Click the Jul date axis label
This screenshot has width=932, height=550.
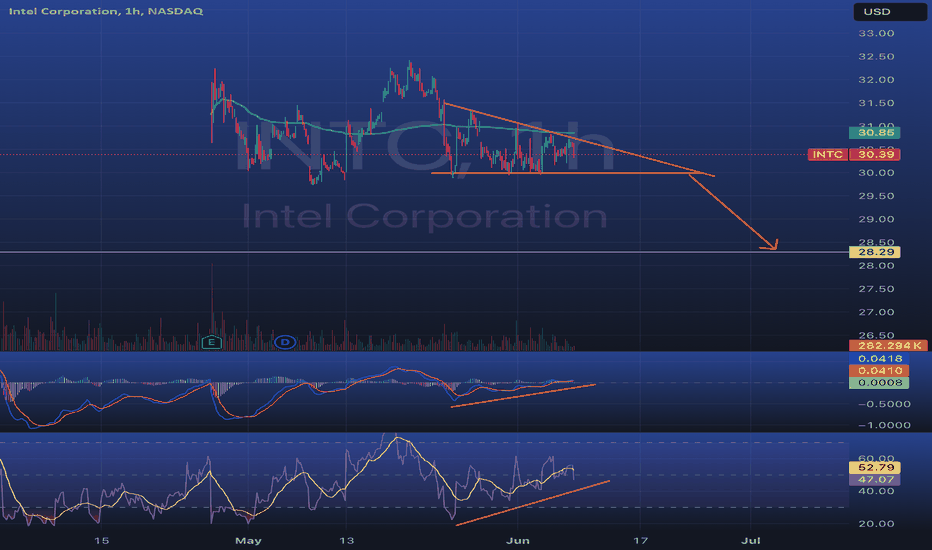[x=751, y=540]
